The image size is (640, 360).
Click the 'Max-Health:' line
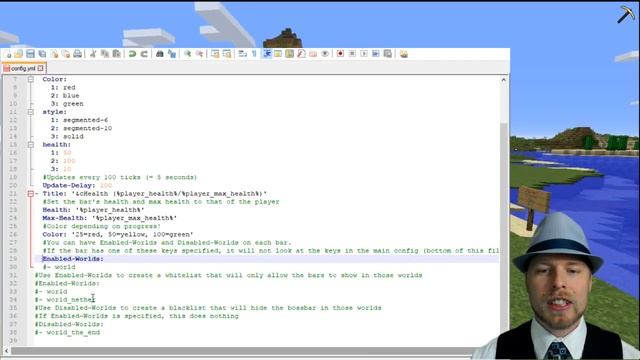pyautogui.click(x=109, y=218)
